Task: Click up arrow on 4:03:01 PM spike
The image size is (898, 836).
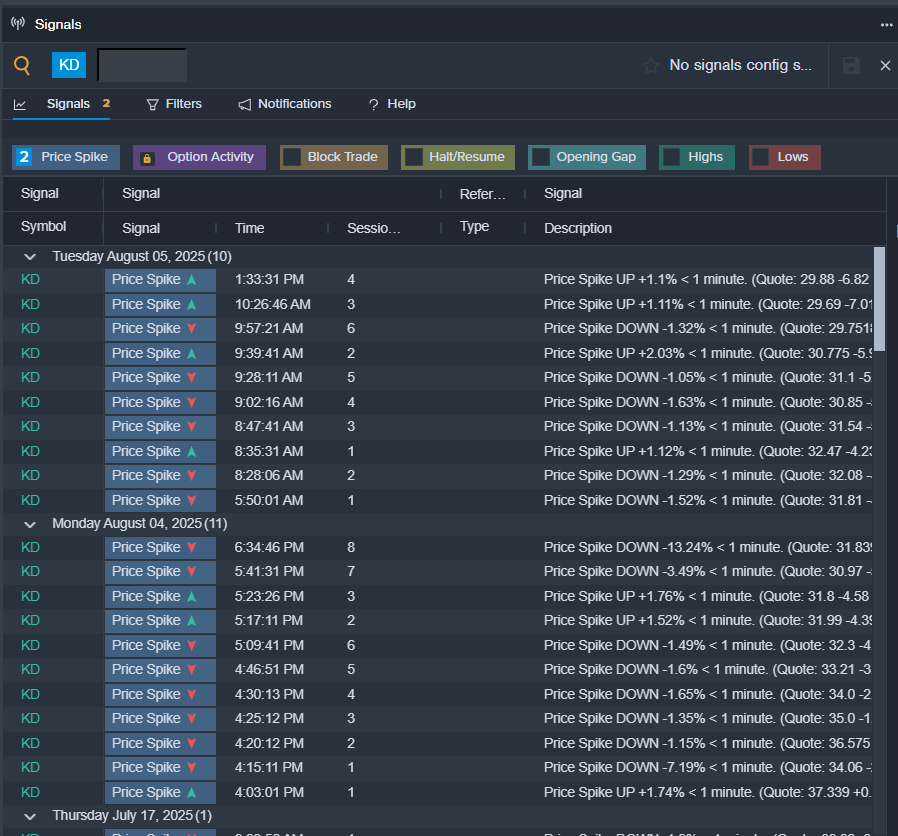Action: pos(192,792)
